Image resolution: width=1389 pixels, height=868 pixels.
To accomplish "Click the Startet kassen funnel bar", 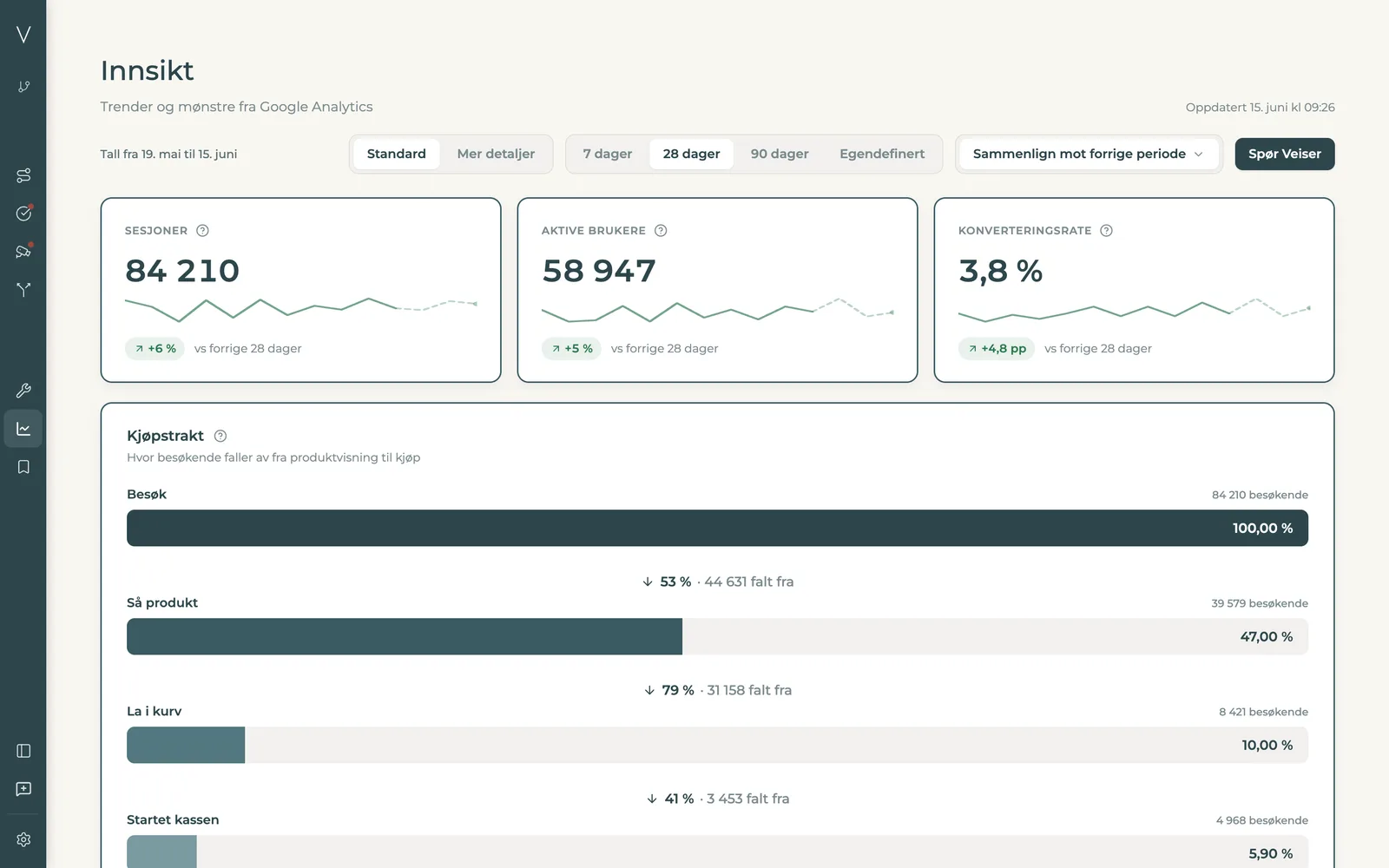I will (x=717, y=852).
